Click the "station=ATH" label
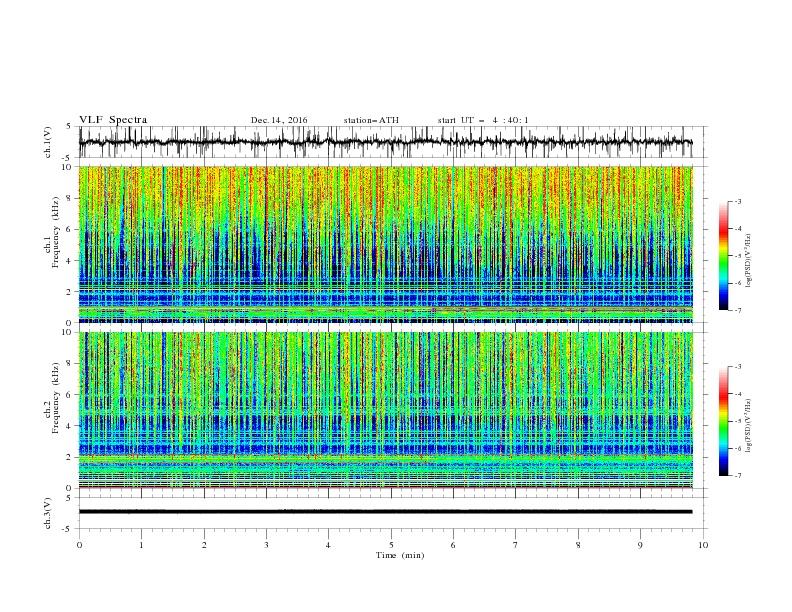 click(371, 120)
